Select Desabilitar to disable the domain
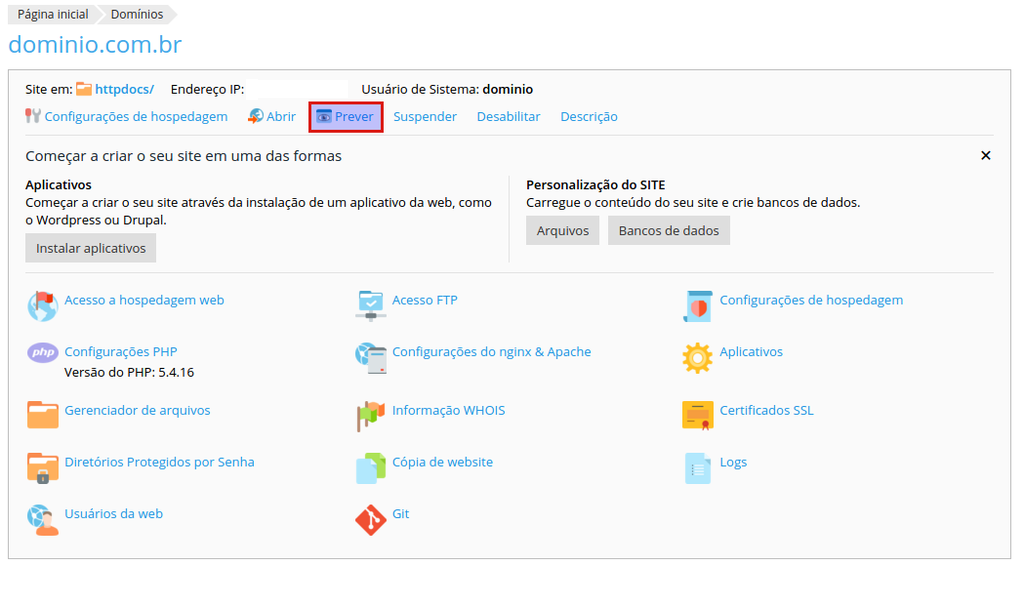The height and width of the screenshot is (606, 1024). (x=508, y=117)
